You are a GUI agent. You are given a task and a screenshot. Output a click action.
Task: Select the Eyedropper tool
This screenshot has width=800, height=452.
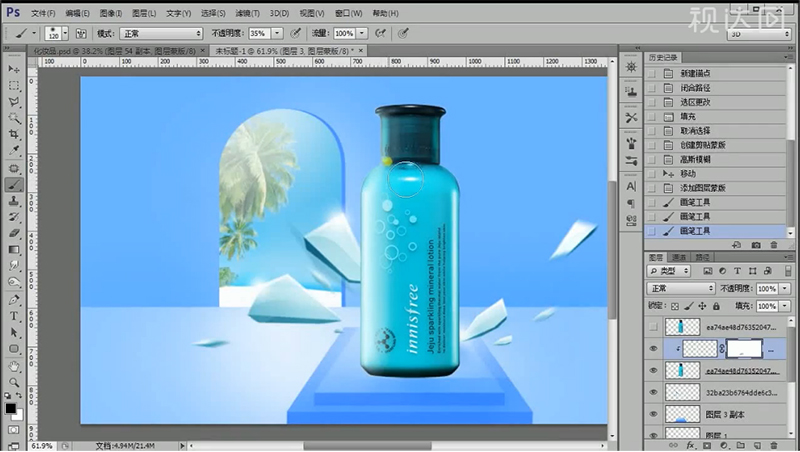(14, 150)
